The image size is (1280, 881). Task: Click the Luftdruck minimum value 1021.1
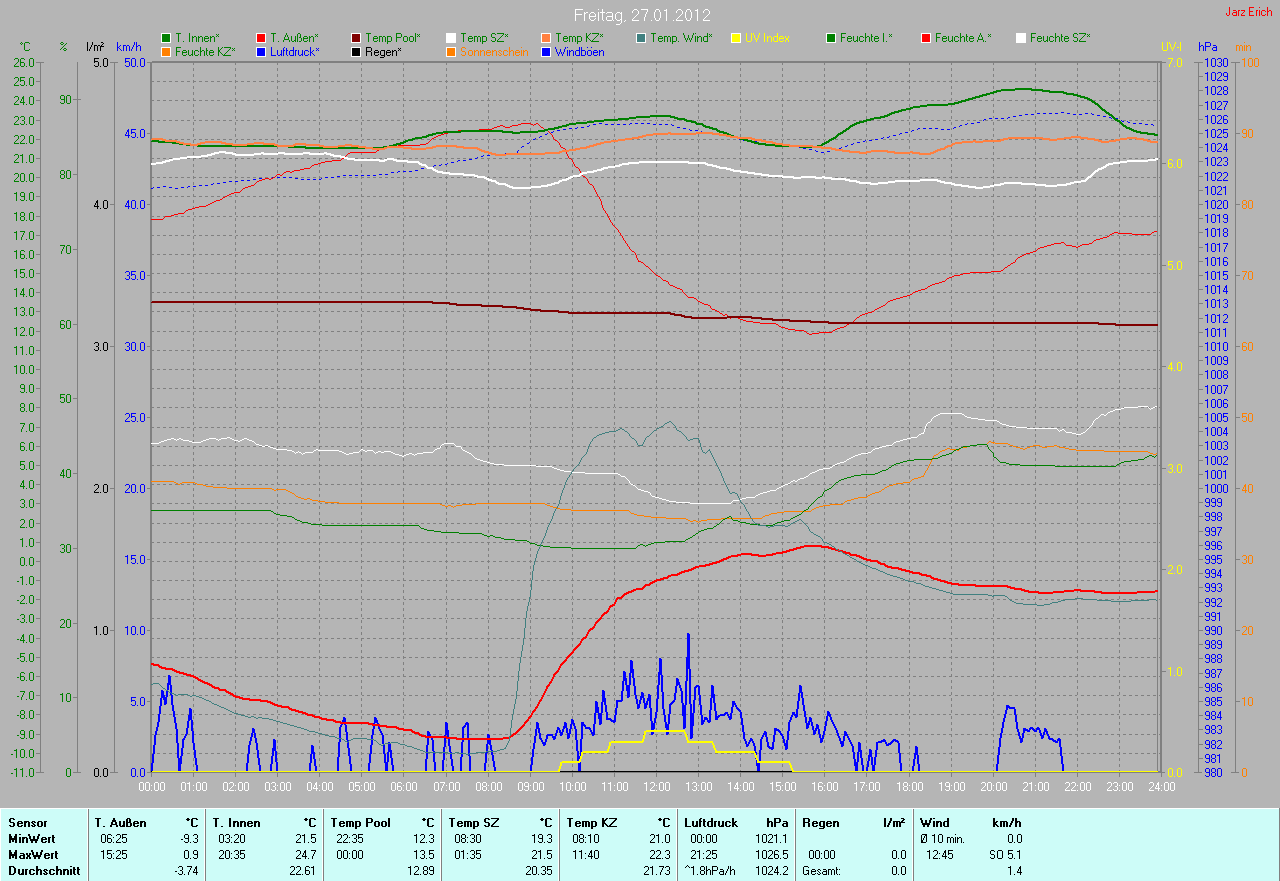(771, 839)
